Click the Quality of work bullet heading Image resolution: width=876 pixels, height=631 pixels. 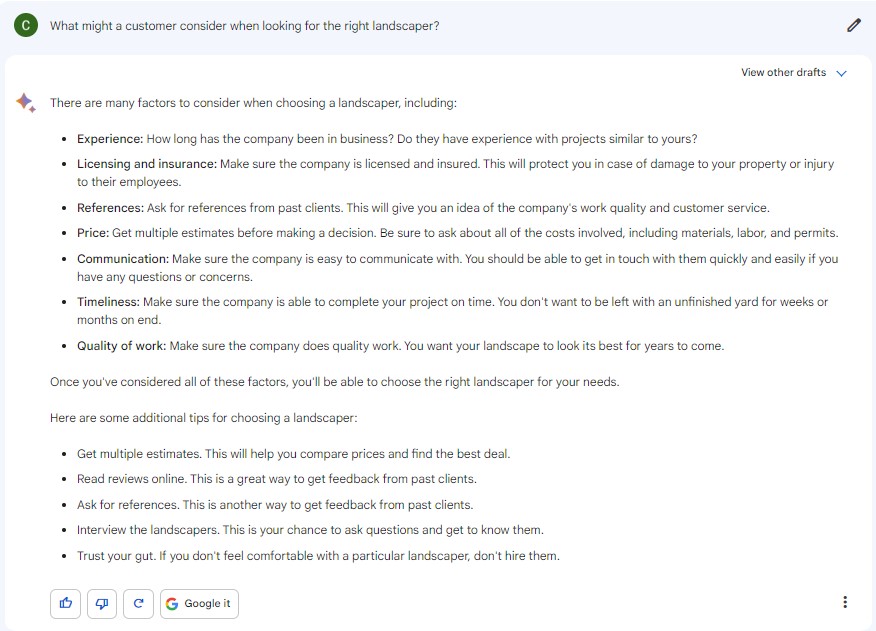(121, 346)
